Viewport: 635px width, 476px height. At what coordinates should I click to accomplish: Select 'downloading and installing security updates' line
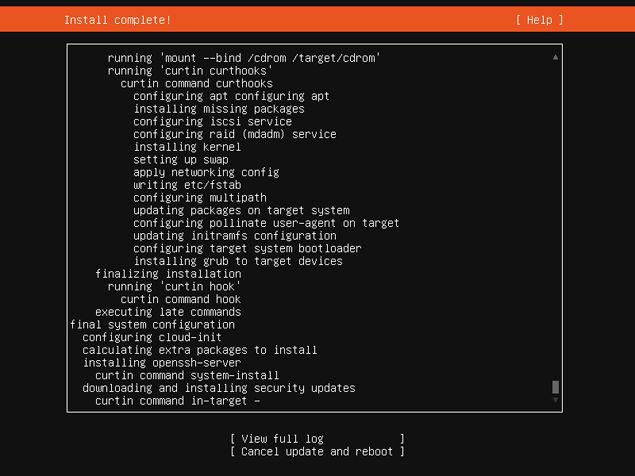218,388
